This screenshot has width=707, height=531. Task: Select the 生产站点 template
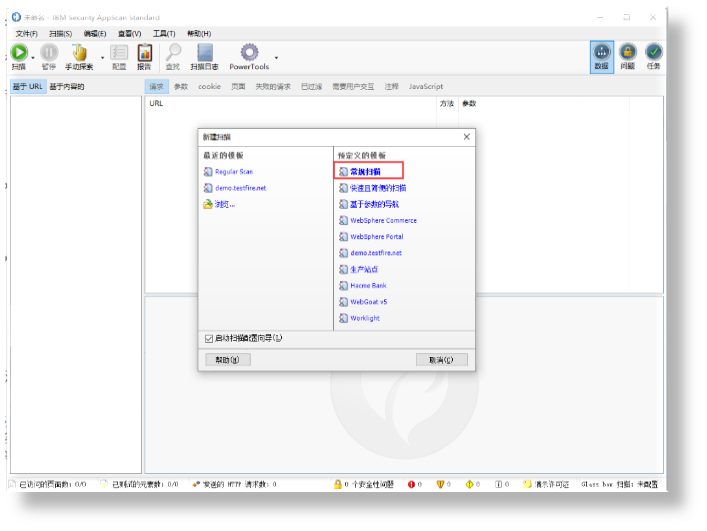pos(364,269)
